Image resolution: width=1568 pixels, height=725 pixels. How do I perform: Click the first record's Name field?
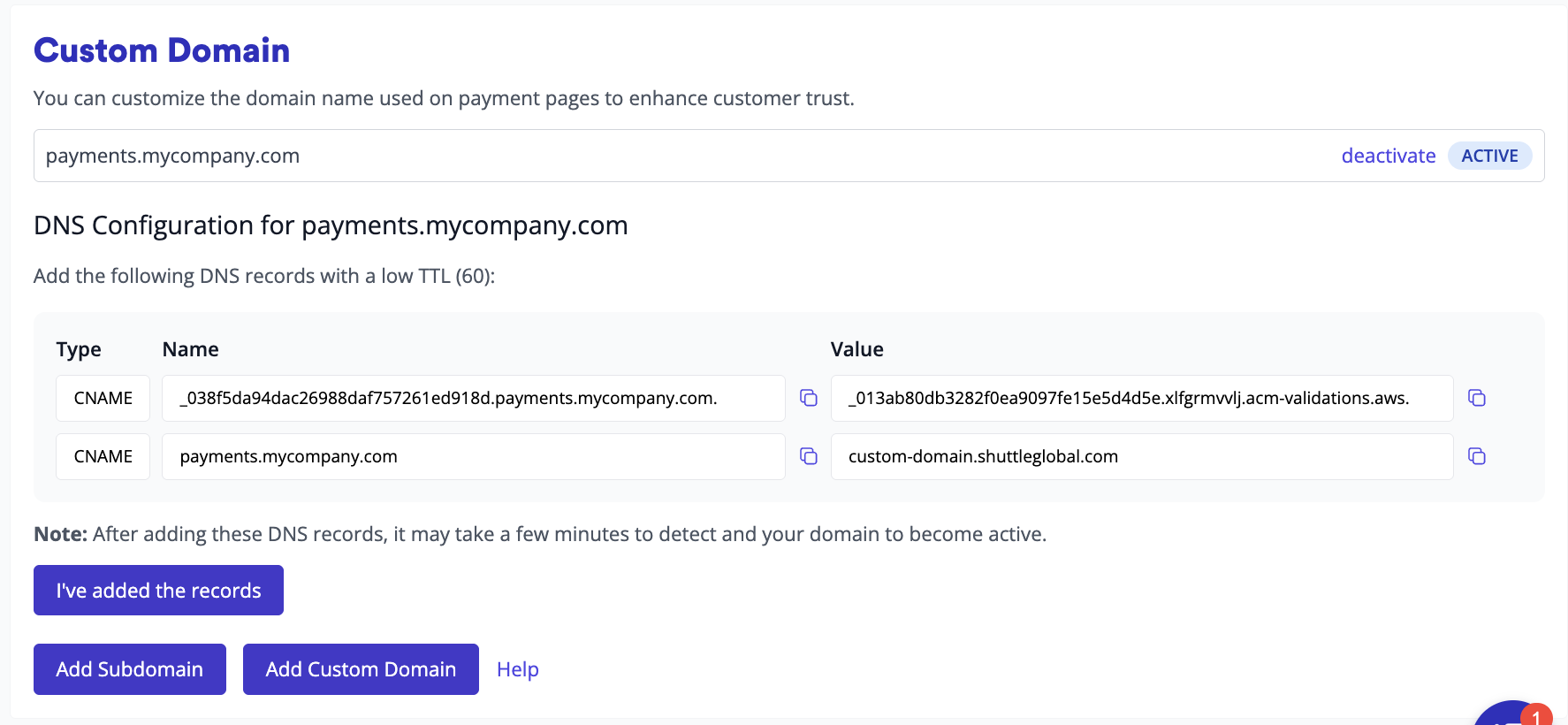473,398
